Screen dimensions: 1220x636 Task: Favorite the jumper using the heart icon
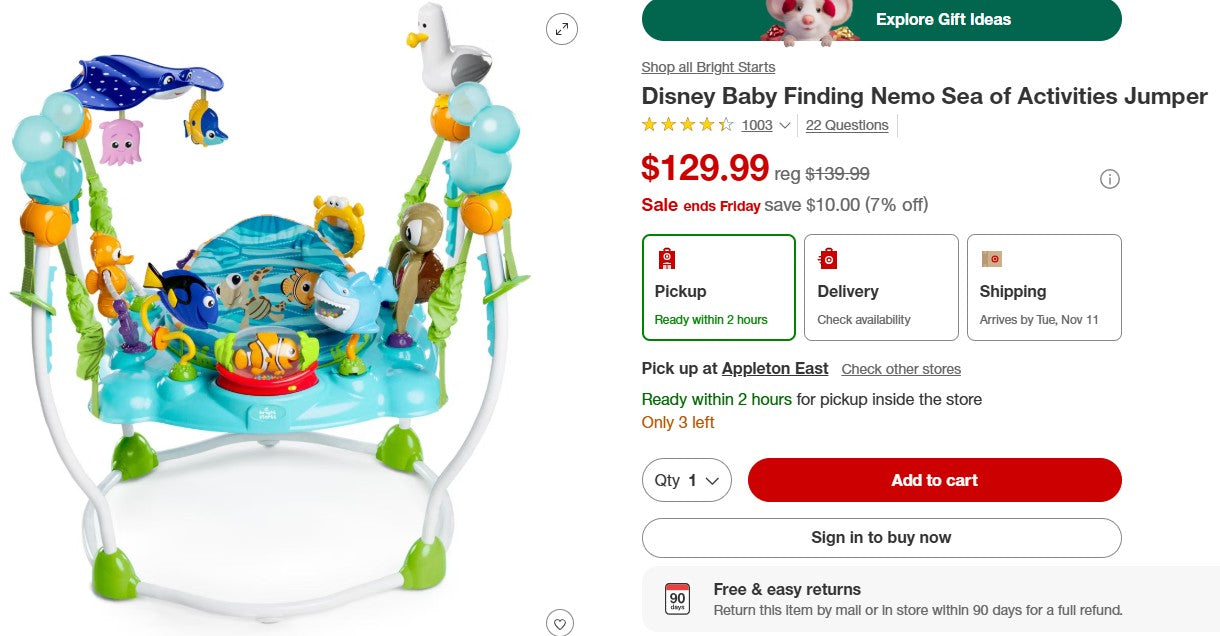pos(560,623)
